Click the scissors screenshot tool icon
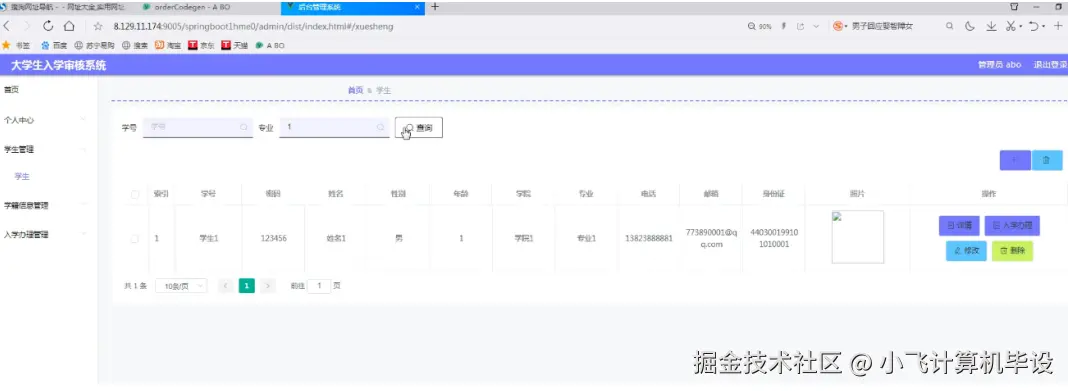Image resolution: width=1068 pixels, height=391 pixels. coord(1010,27)
